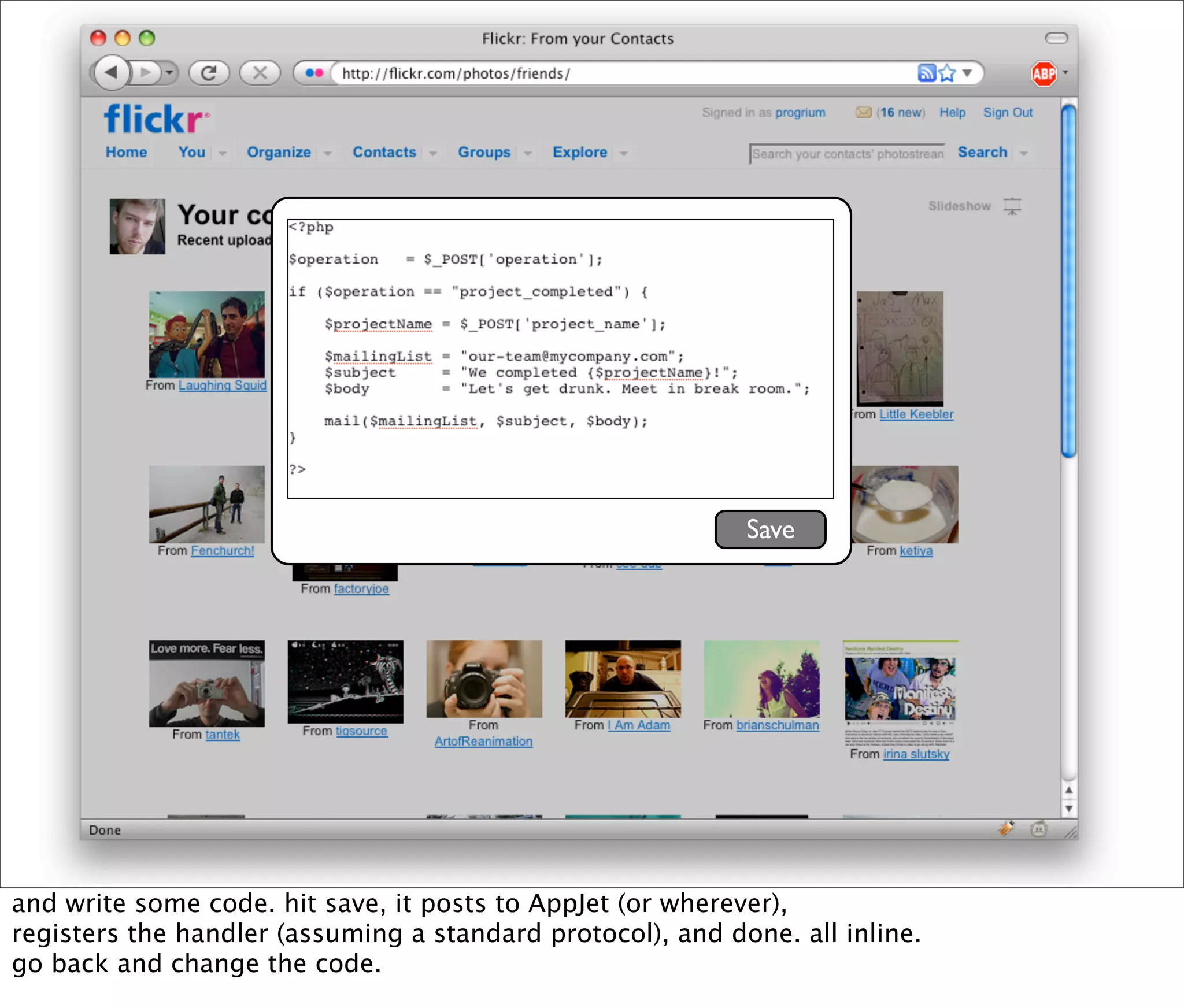Open the Search options dropdown arrow
This screenshot has width=1184, height=1008.
[x=1024, y=153]
